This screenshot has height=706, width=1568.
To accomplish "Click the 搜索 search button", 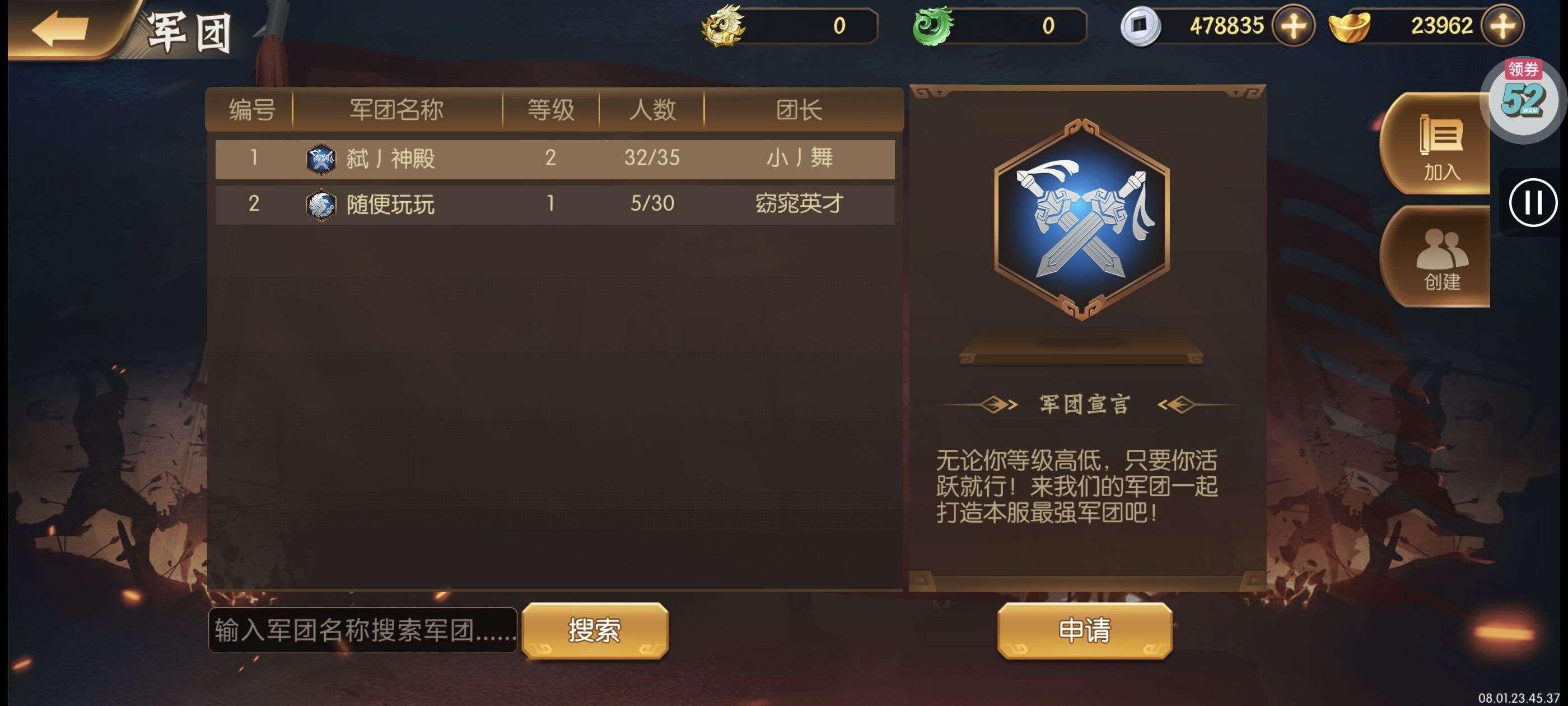I will coord(595,630).
